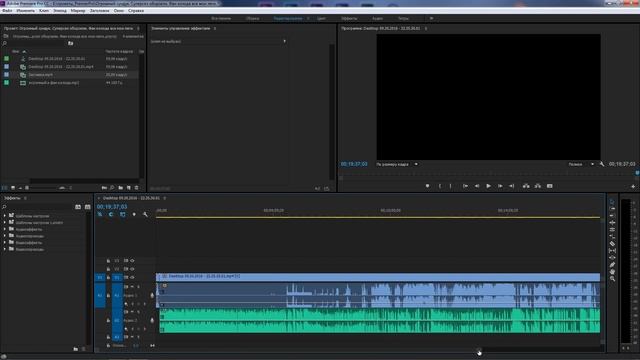Select the Slip tool
This screenshot has width=640, height=360.
pos(612,251)
